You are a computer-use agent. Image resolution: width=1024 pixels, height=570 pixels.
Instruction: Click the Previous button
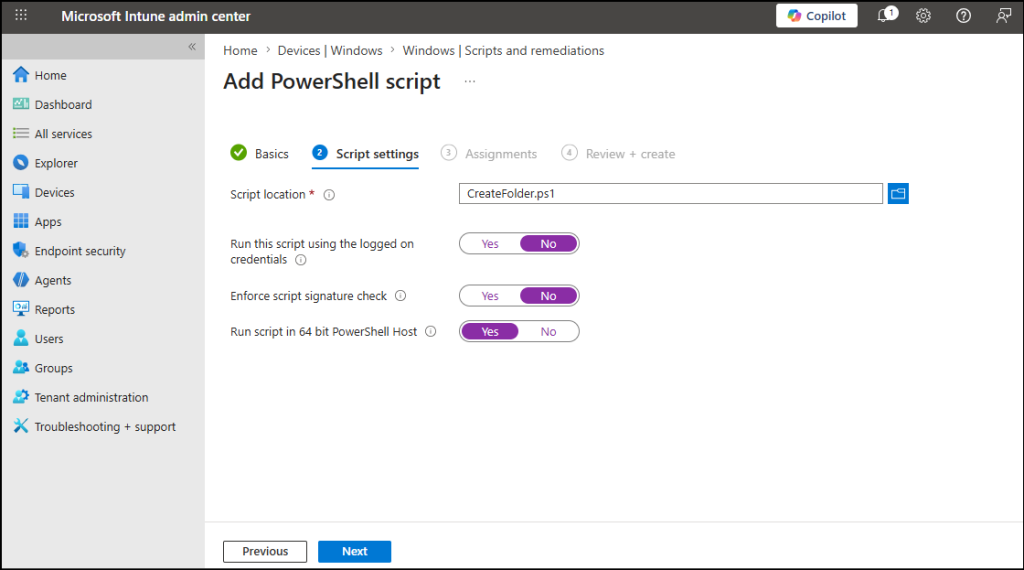pos(265,551)
